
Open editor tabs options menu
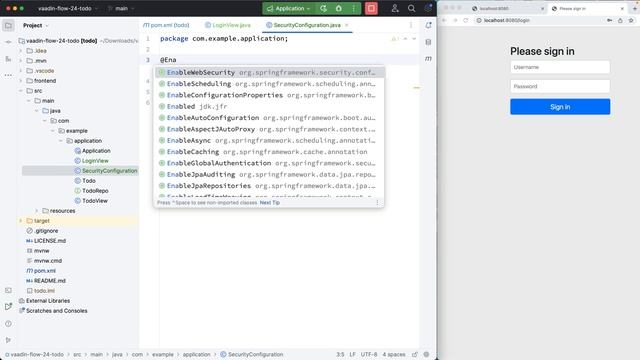(x=411, y=25)
